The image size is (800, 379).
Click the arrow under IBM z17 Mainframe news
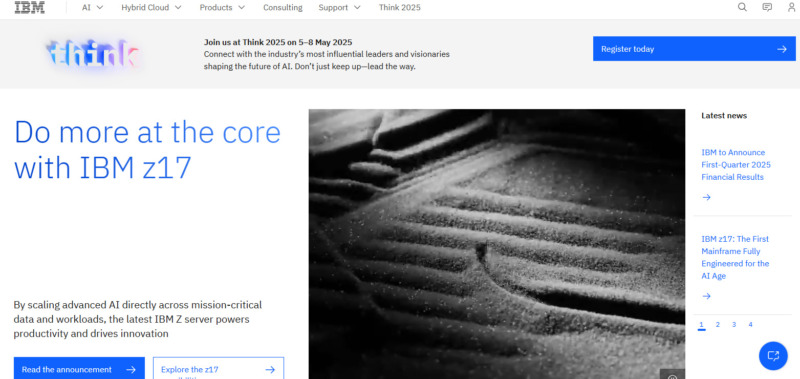[706, 296]
